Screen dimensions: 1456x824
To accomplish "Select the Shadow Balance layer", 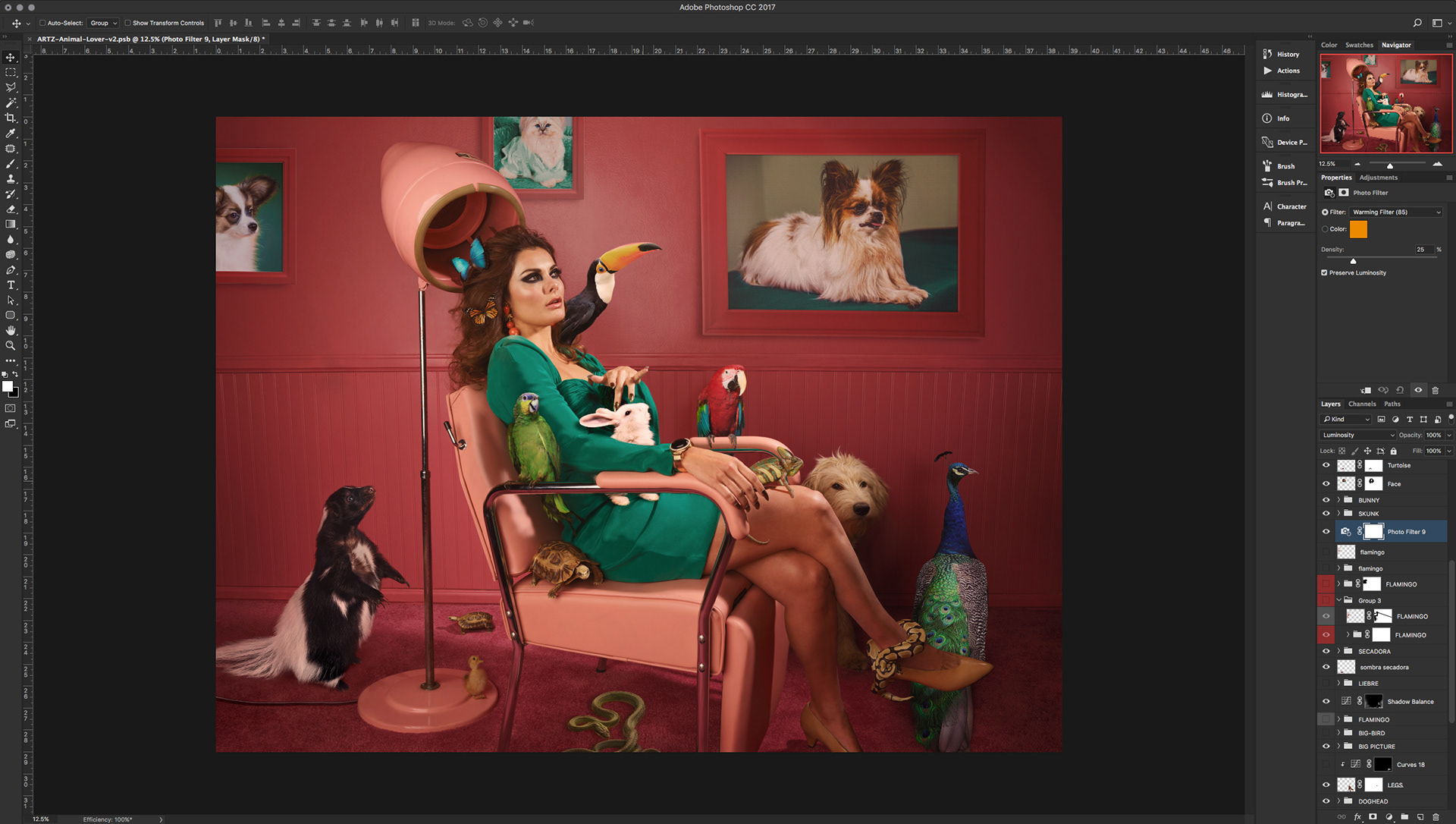I will coord(1410,701).
